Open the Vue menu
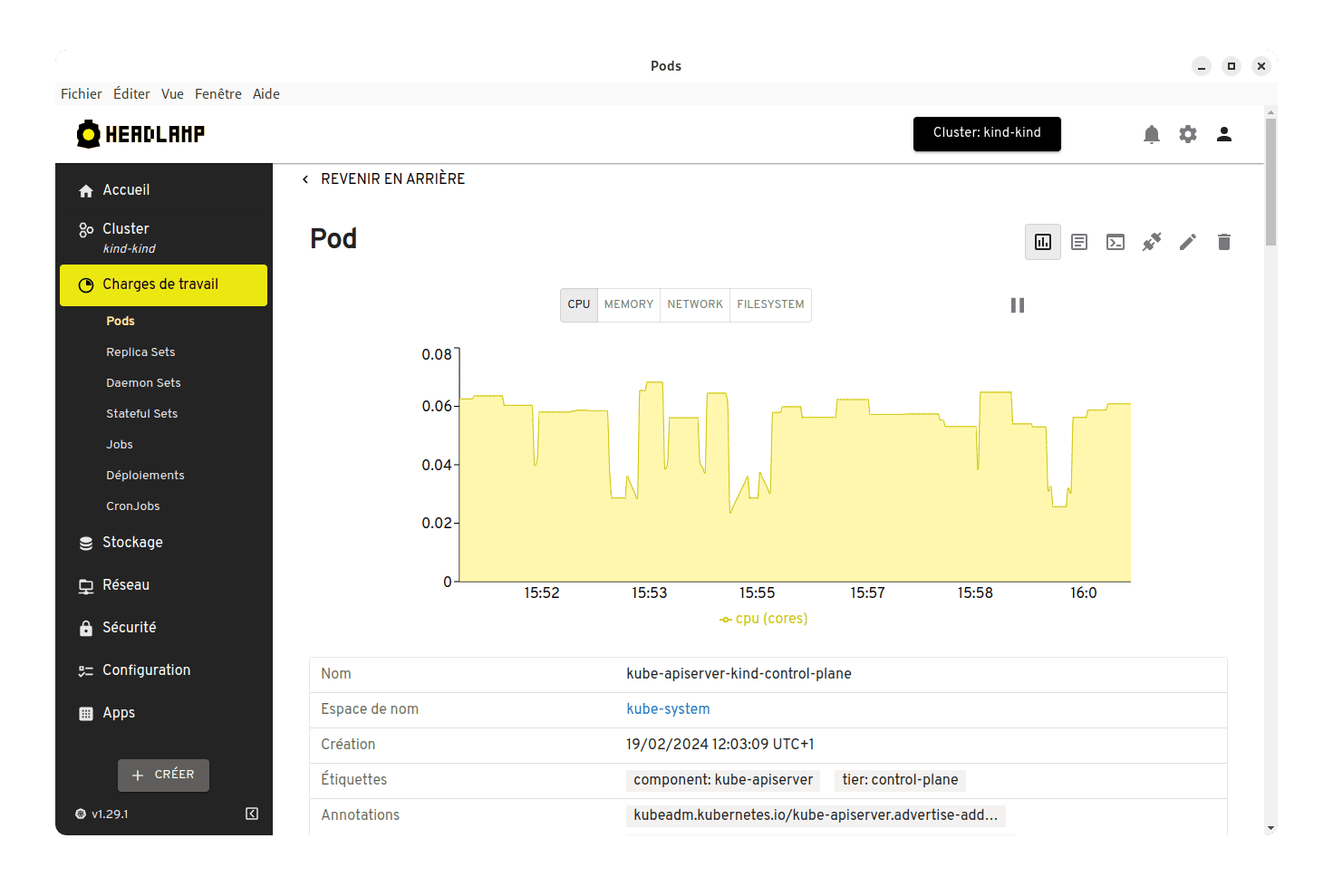 (172, 94)
